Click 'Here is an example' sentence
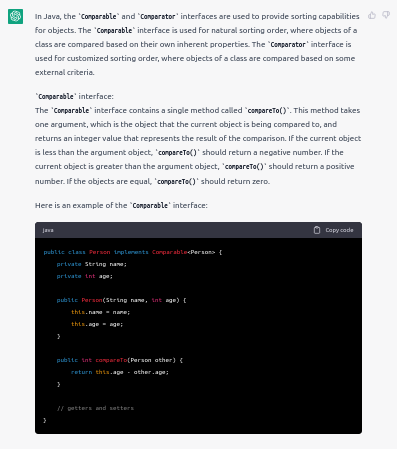397x449 pixels. (x=121, y=205)
